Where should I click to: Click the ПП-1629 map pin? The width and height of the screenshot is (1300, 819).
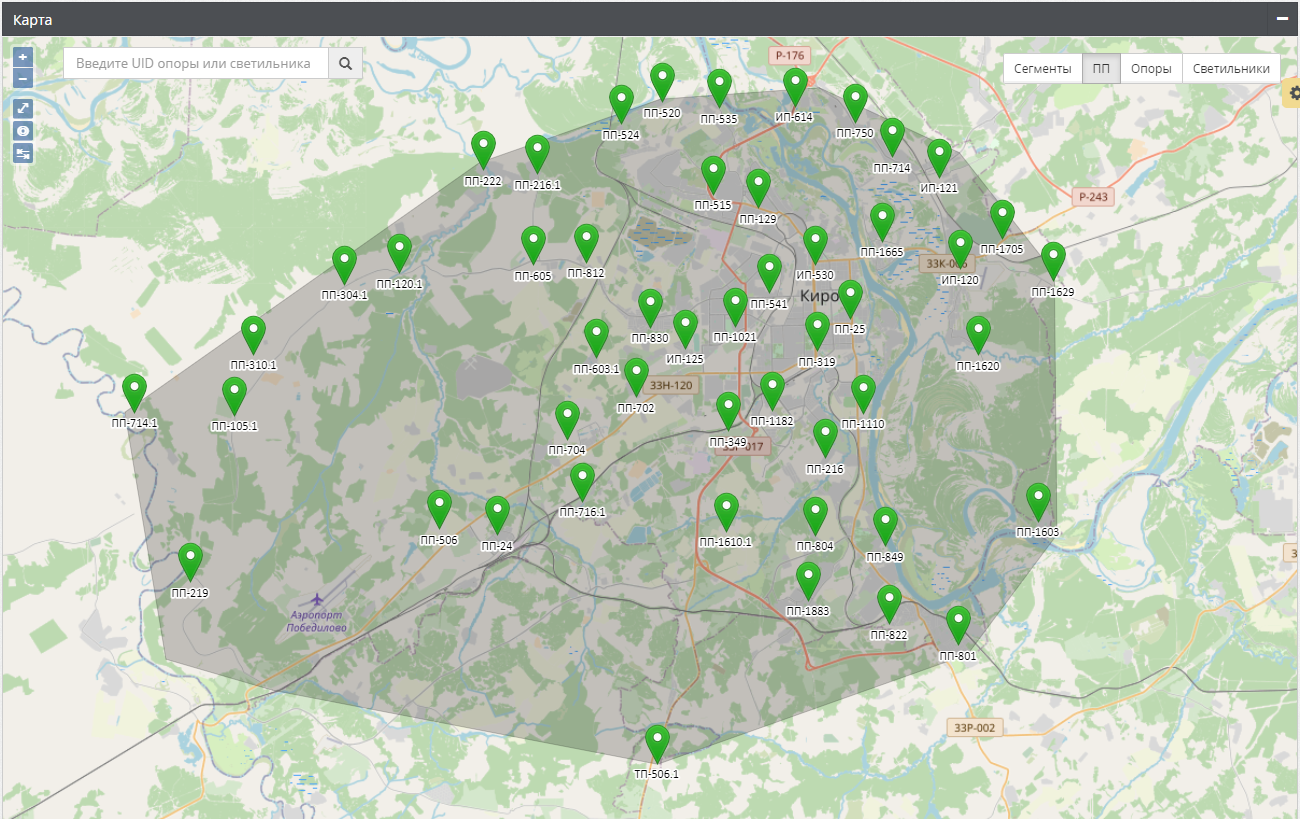coord(1052,261)
